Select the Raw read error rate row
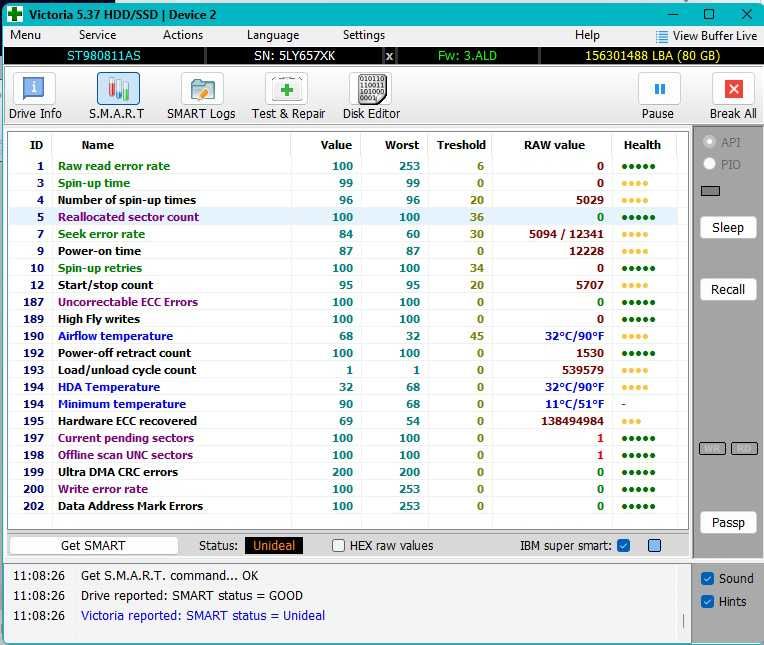Image resolution: width=764 pixels, height=645 pixels. pyautogui.click(x=343, y=166)
